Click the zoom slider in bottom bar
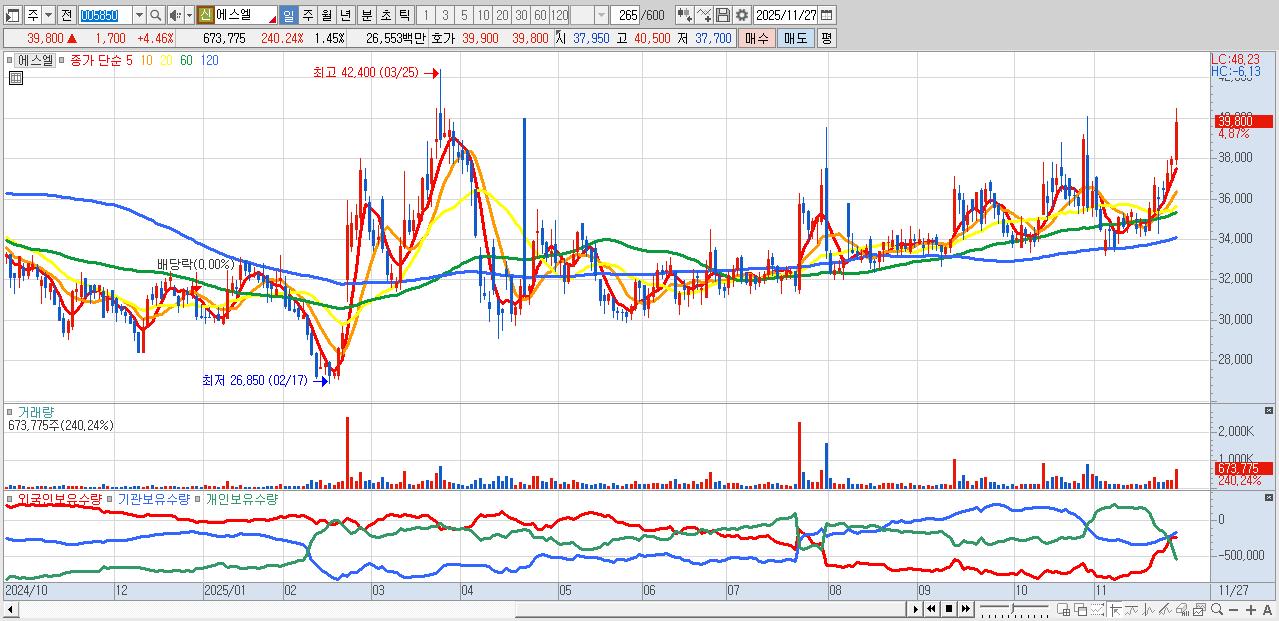This screenshot has width=1279, height=621. tap(1014, 609)
